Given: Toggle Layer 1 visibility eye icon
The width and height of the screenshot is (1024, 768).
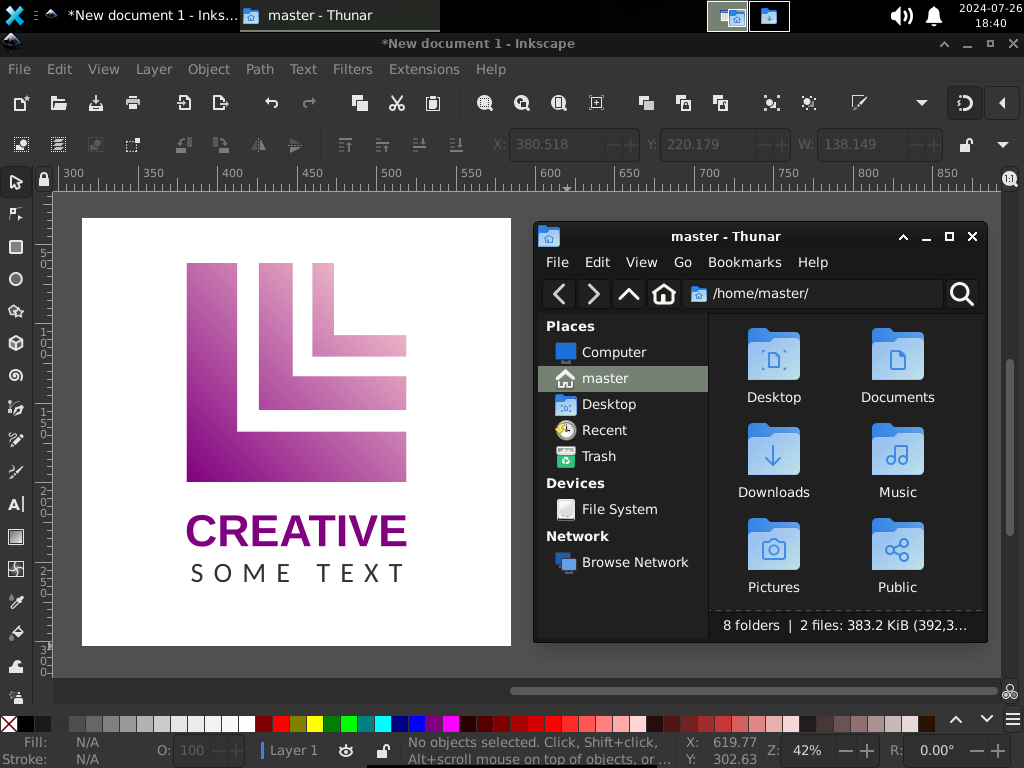Looking at the screenshot, I should pos(346,750).
